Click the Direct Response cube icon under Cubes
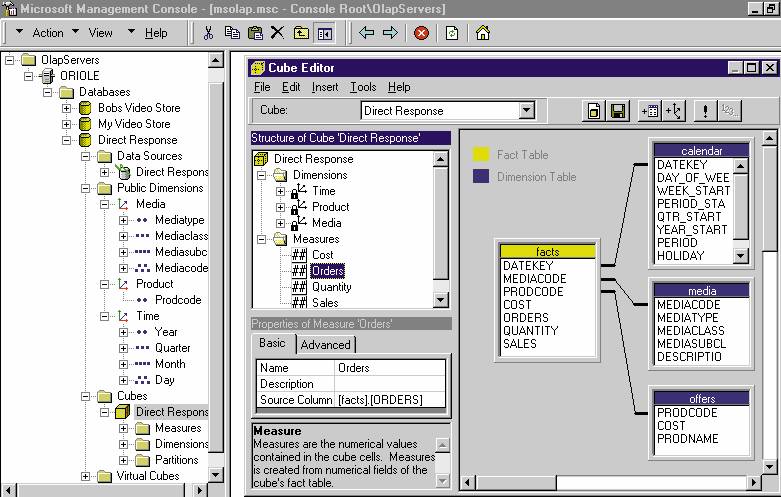This screenshot has height=497, width=781. [123, 412]
